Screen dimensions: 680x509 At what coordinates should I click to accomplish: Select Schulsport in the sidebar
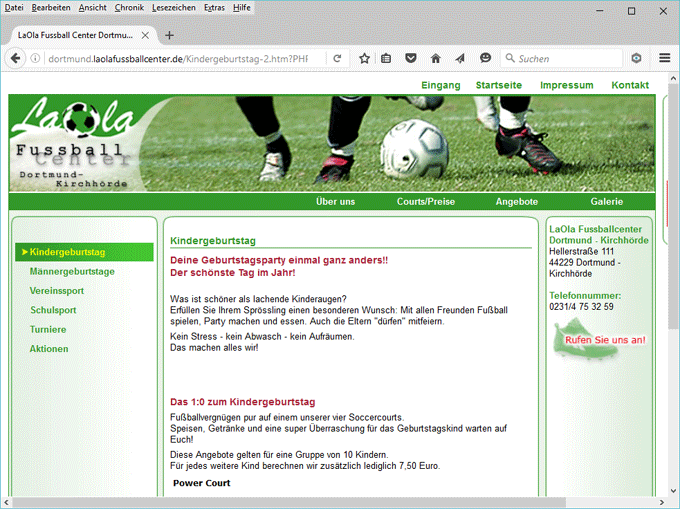(53, 310)
